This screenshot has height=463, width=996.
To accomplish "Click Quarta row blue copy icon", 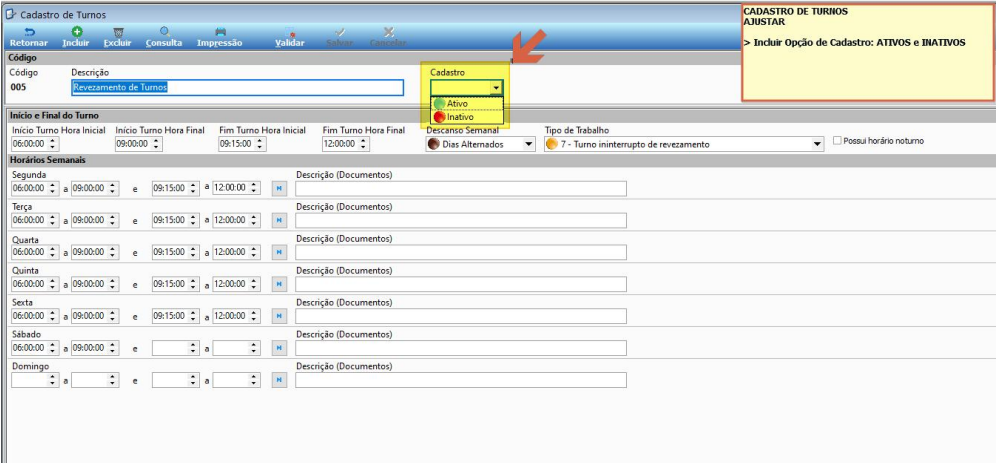I will [279, 252].
